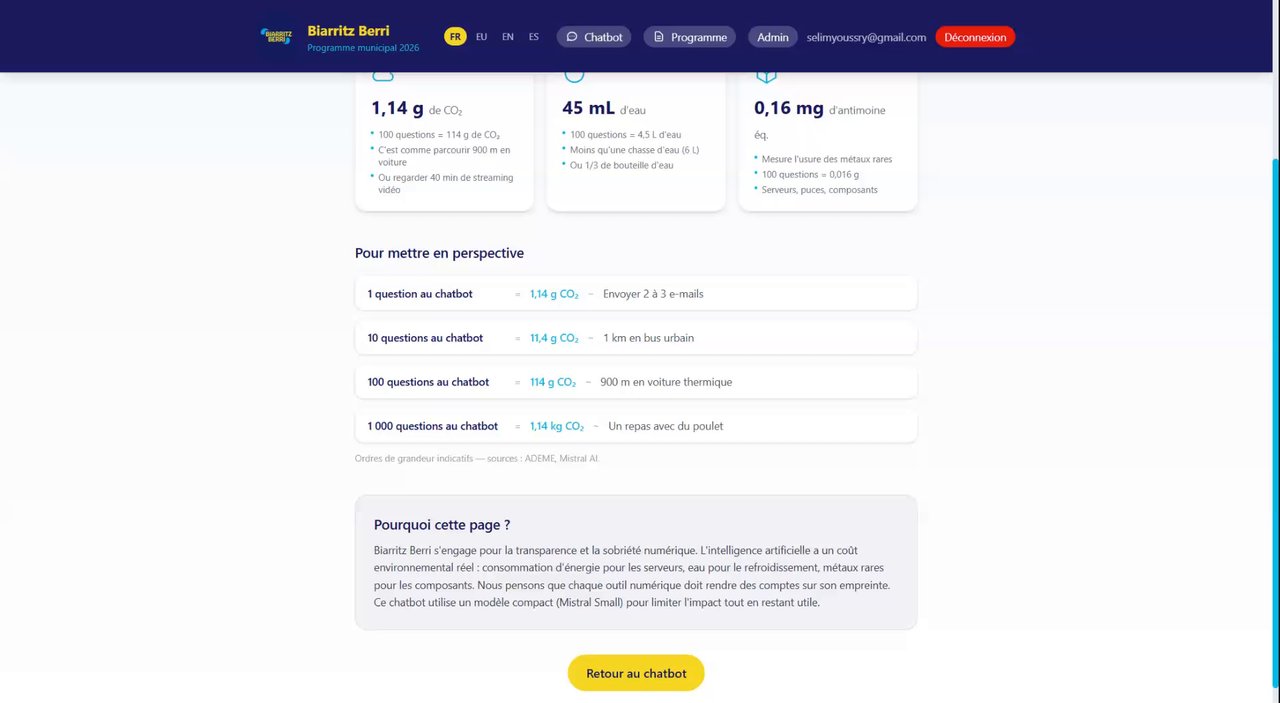Click the chat bubble icon on Chatbot
The image size is (1280, 703).
tap(572, 37)
